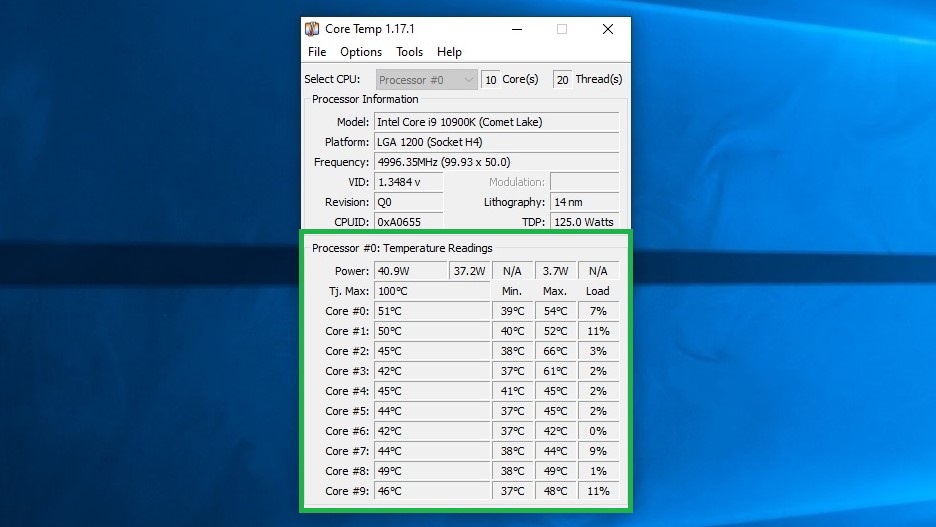Click the Load column header

coord(598,291)
